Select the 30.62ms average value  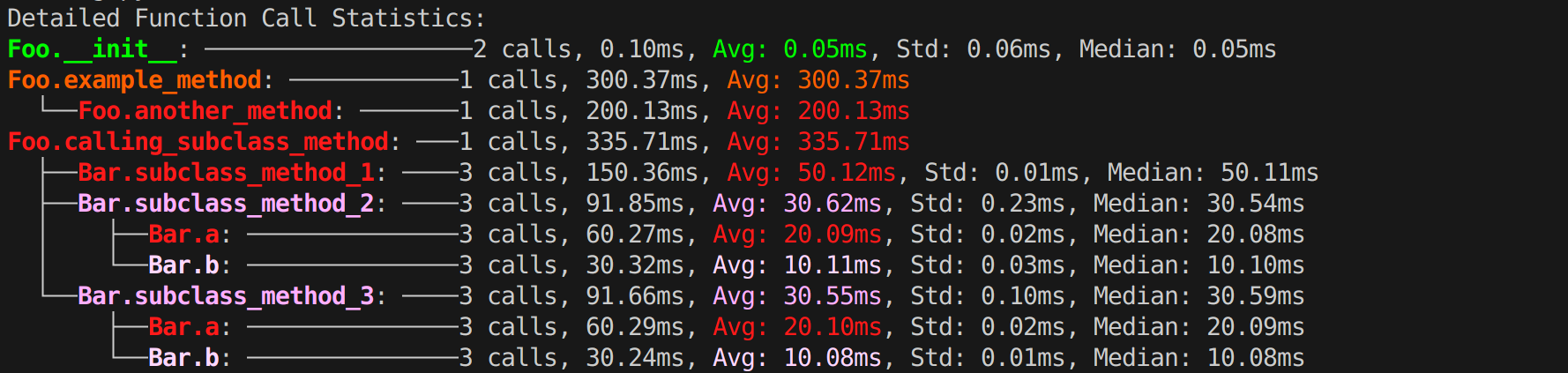coord(833,204)
